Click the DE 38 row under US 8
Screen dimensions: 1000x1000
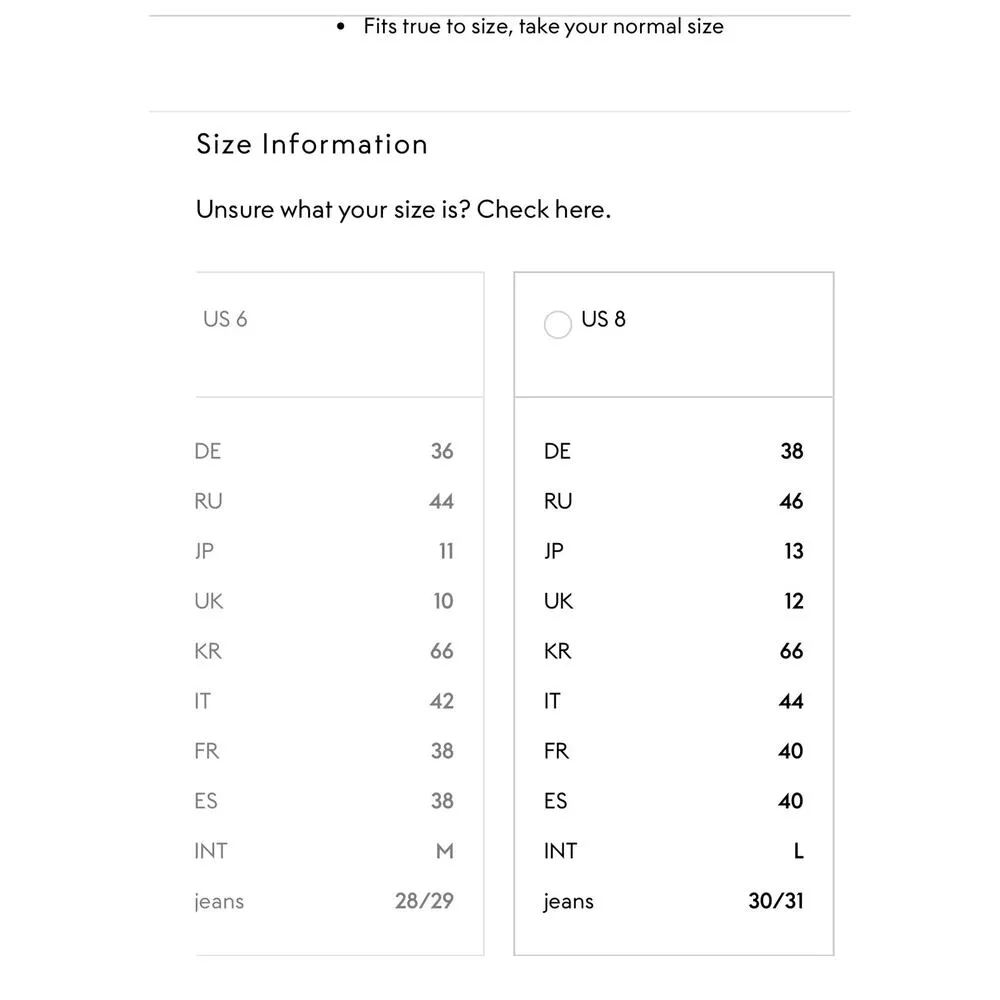click(673, 451)
